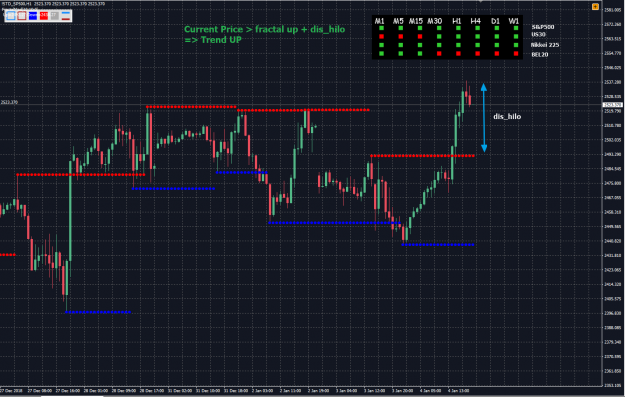Viewport: 625px width, 397px height.
Task: Click the W1 timeframe column header
Action: pyautogui.click(x=514, y=21)
